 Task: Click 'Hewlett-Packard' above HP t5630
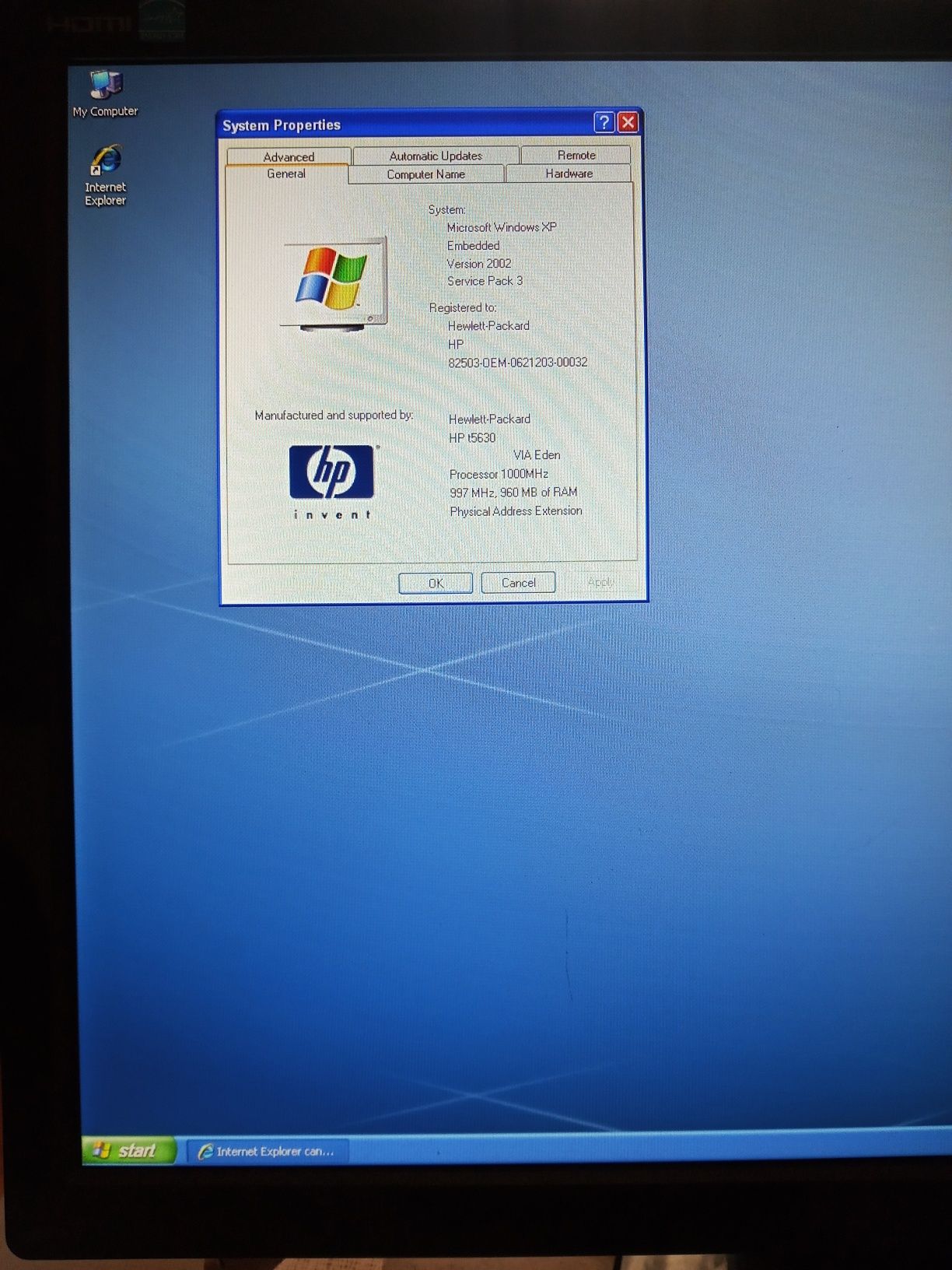coord(489,419)
